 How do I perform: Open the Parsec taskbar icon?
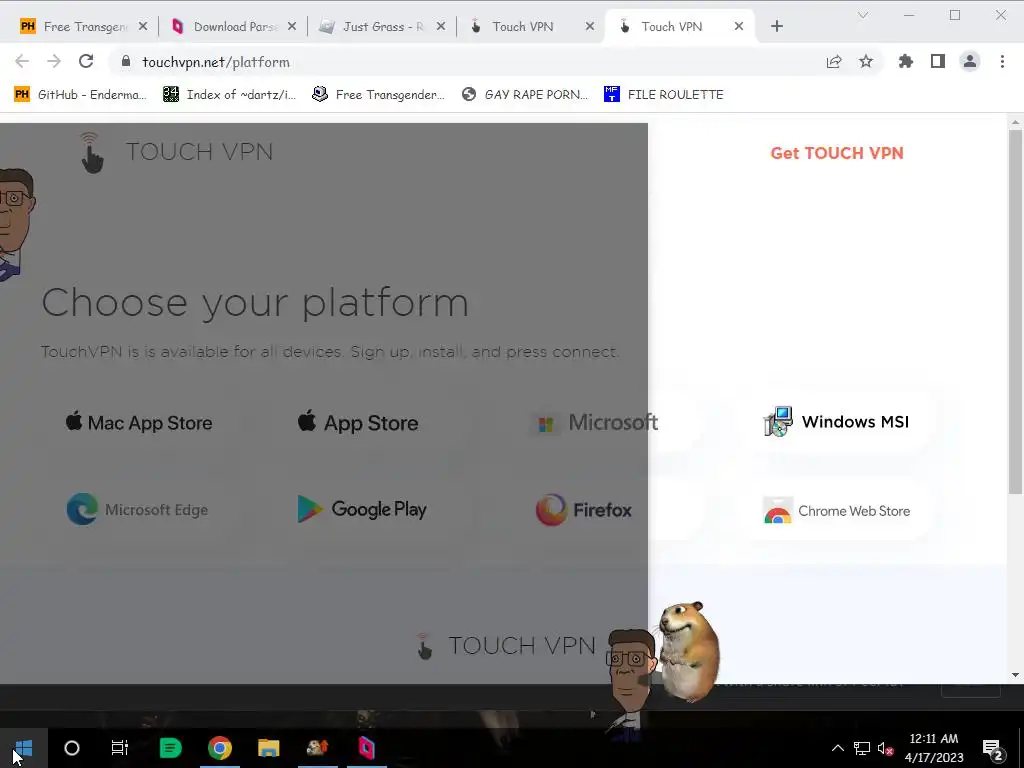[366, 748]
